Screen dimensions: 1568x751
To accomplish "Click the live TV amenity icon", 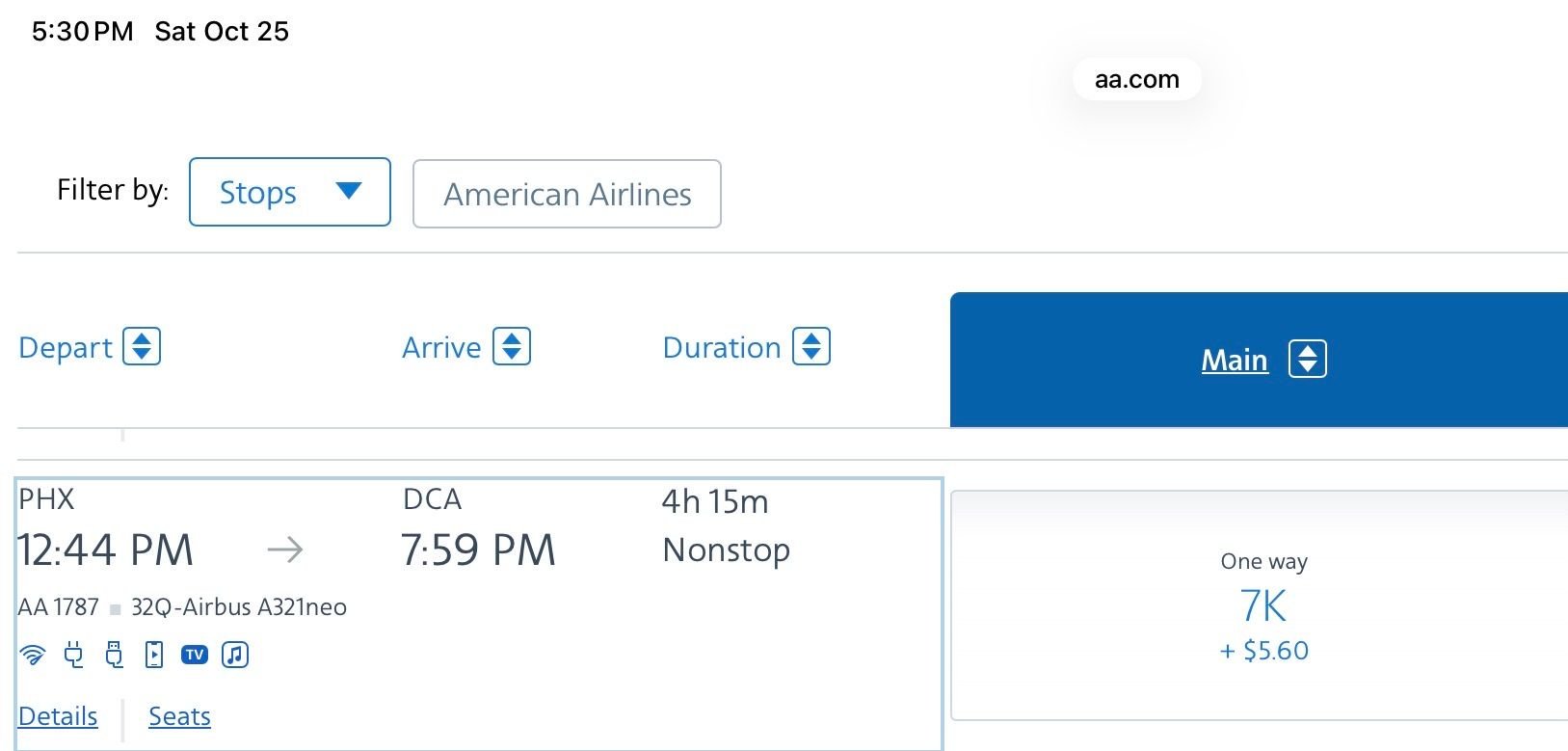I will (195, 656).
